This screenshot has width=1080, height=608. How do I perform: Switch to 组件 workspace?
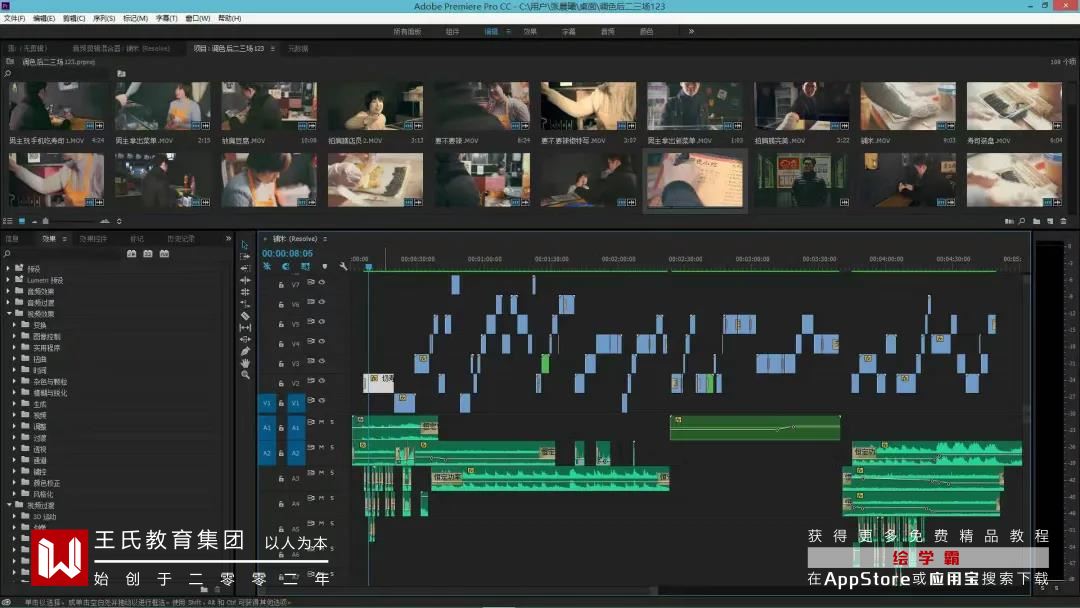452,32
